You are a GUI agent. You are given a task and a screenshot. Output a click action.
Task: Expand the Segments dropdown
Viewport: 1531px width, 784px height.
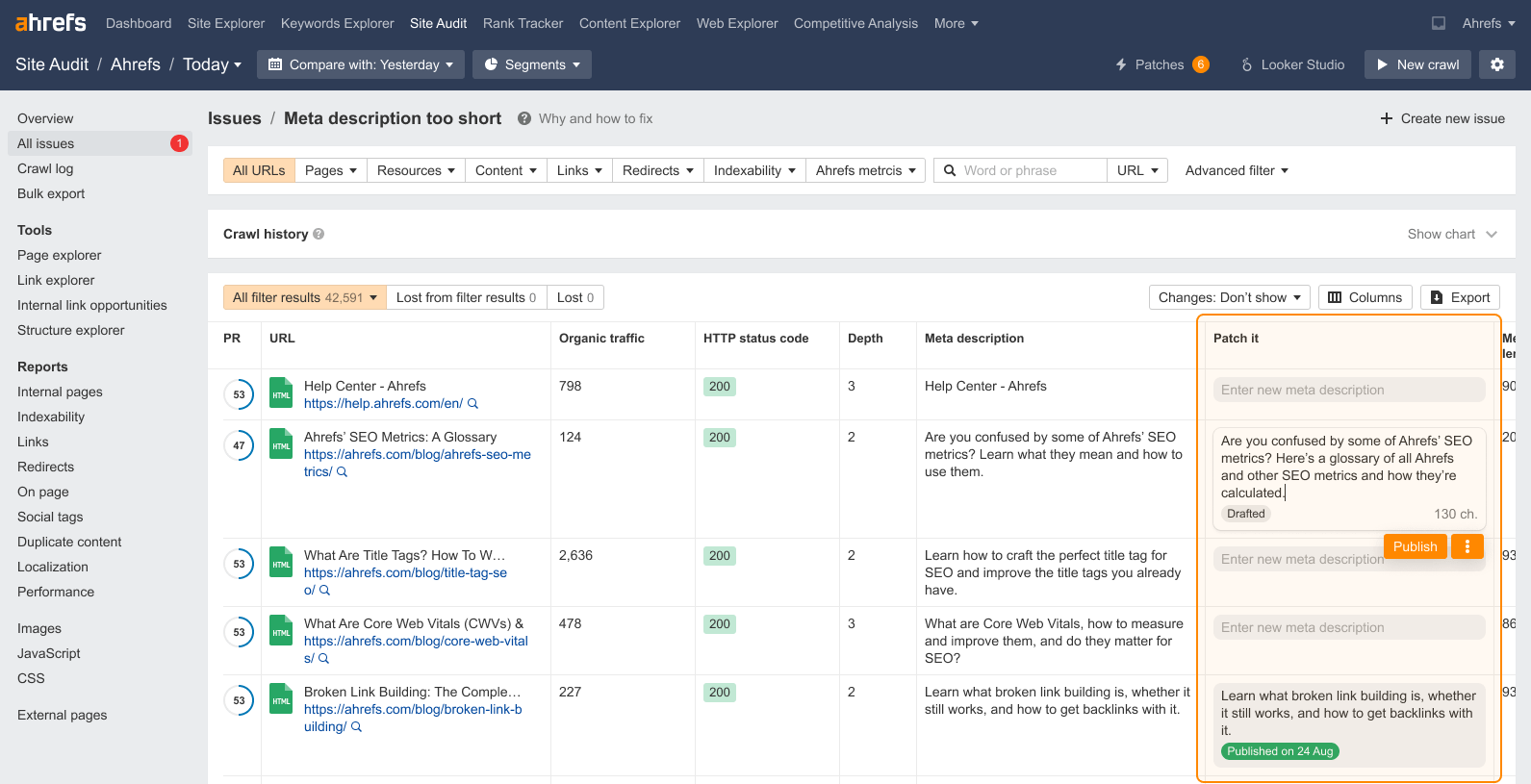click(532, 64)
